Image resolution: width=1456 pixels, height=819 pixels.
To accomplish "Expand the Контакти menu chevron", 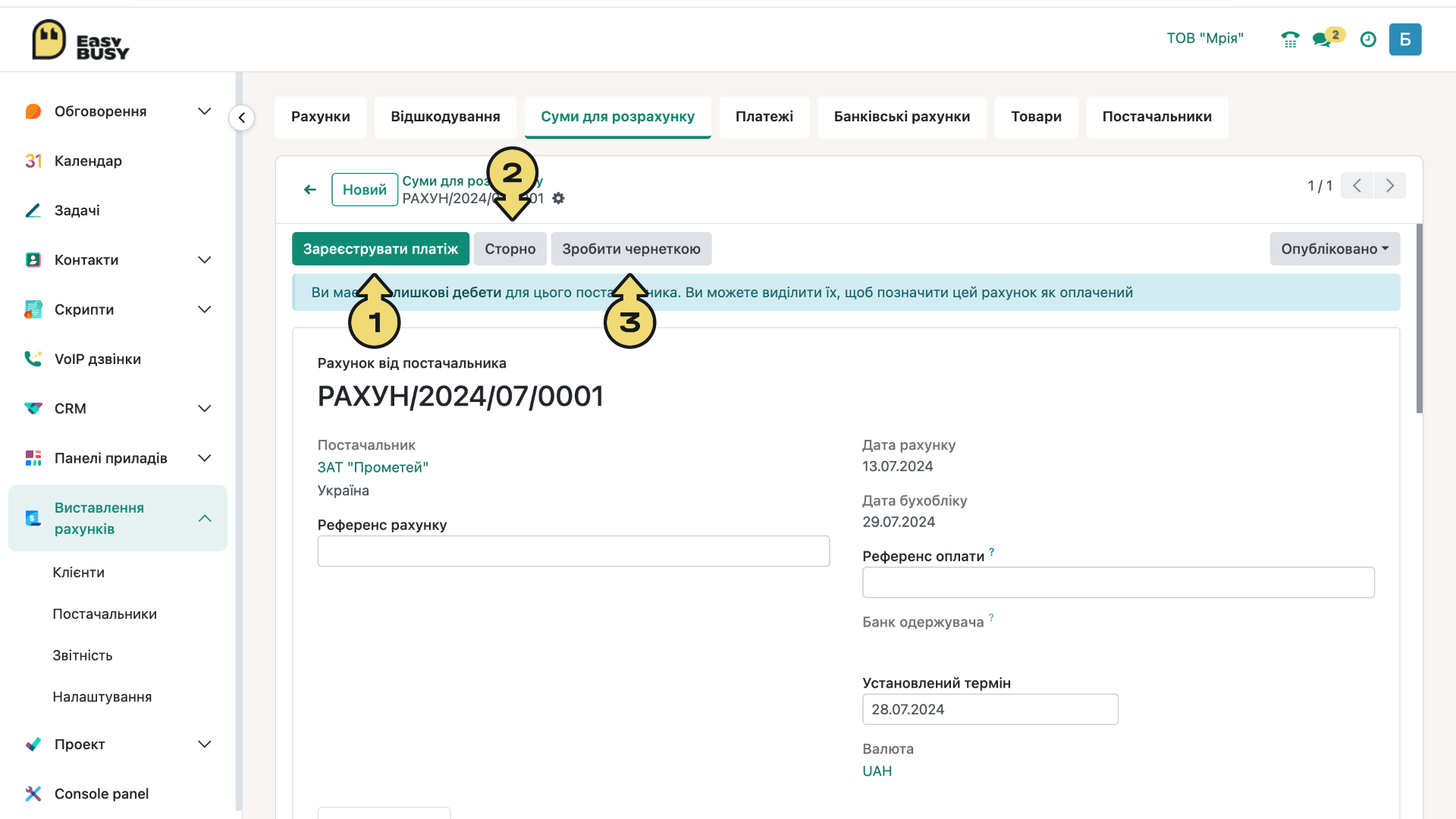I will click(x=205, y=260).
